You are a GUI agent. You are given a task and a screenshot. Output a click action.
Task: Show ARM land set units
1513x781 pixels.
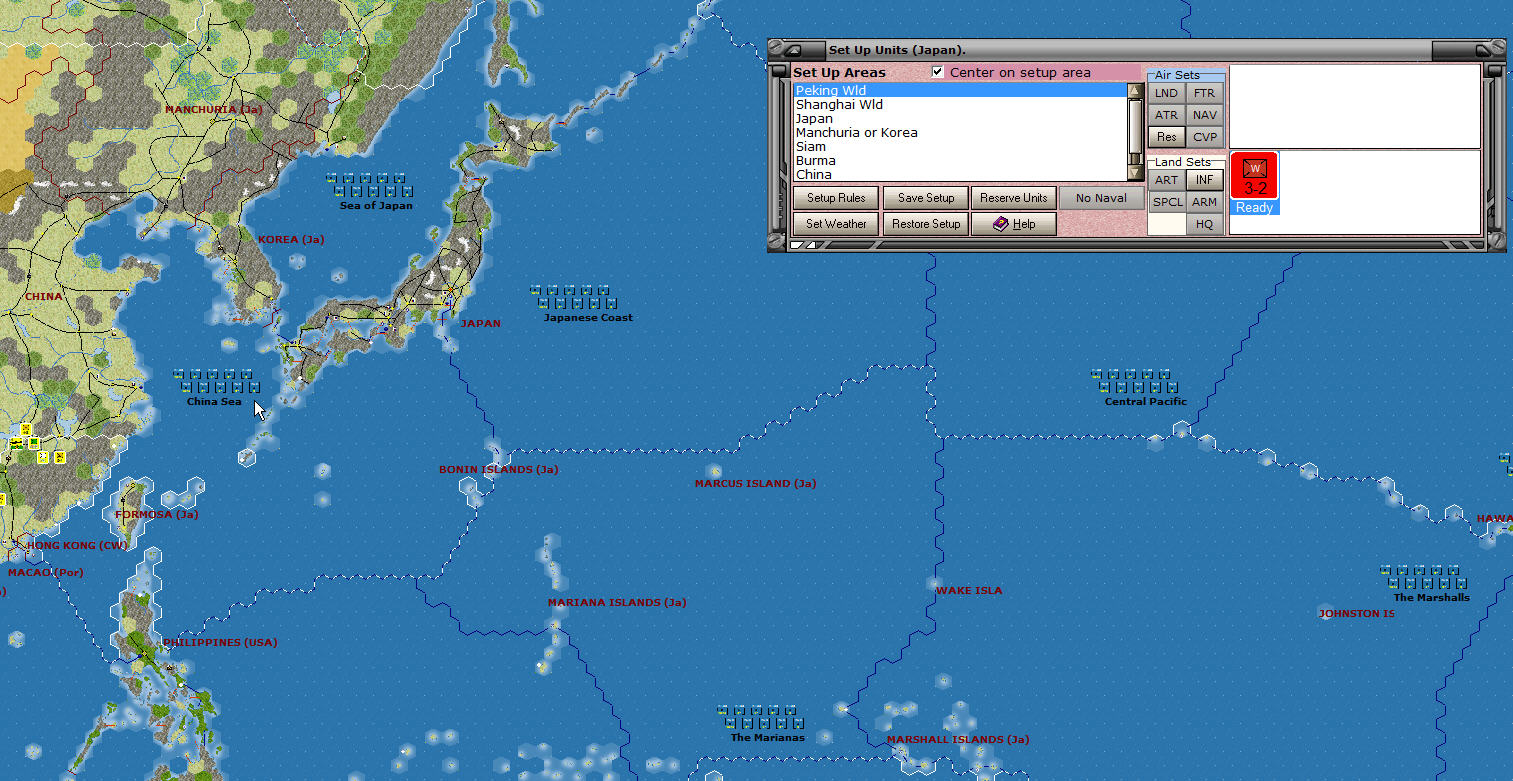coord(1205,202)
